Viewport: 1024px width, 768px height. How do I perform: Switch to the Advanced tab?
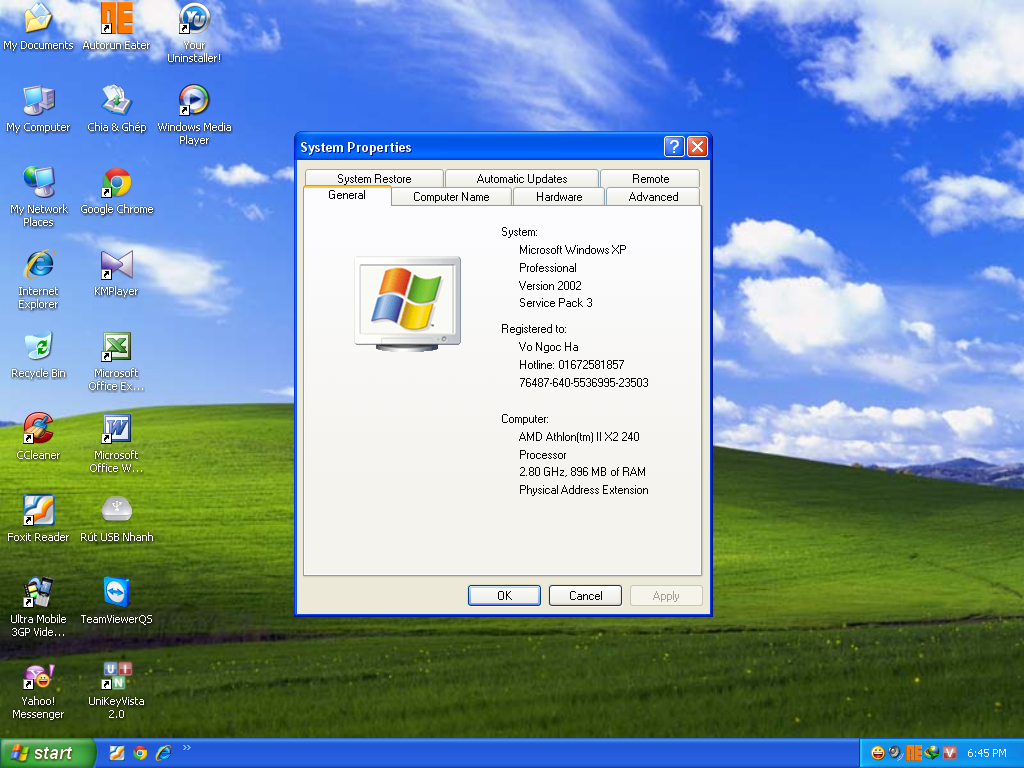[653, 197]
